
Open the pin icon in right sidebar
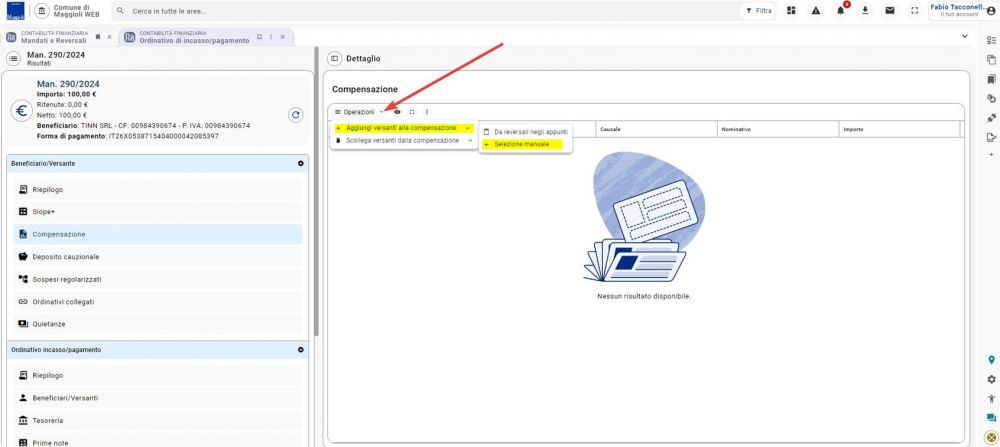(991, 118)
